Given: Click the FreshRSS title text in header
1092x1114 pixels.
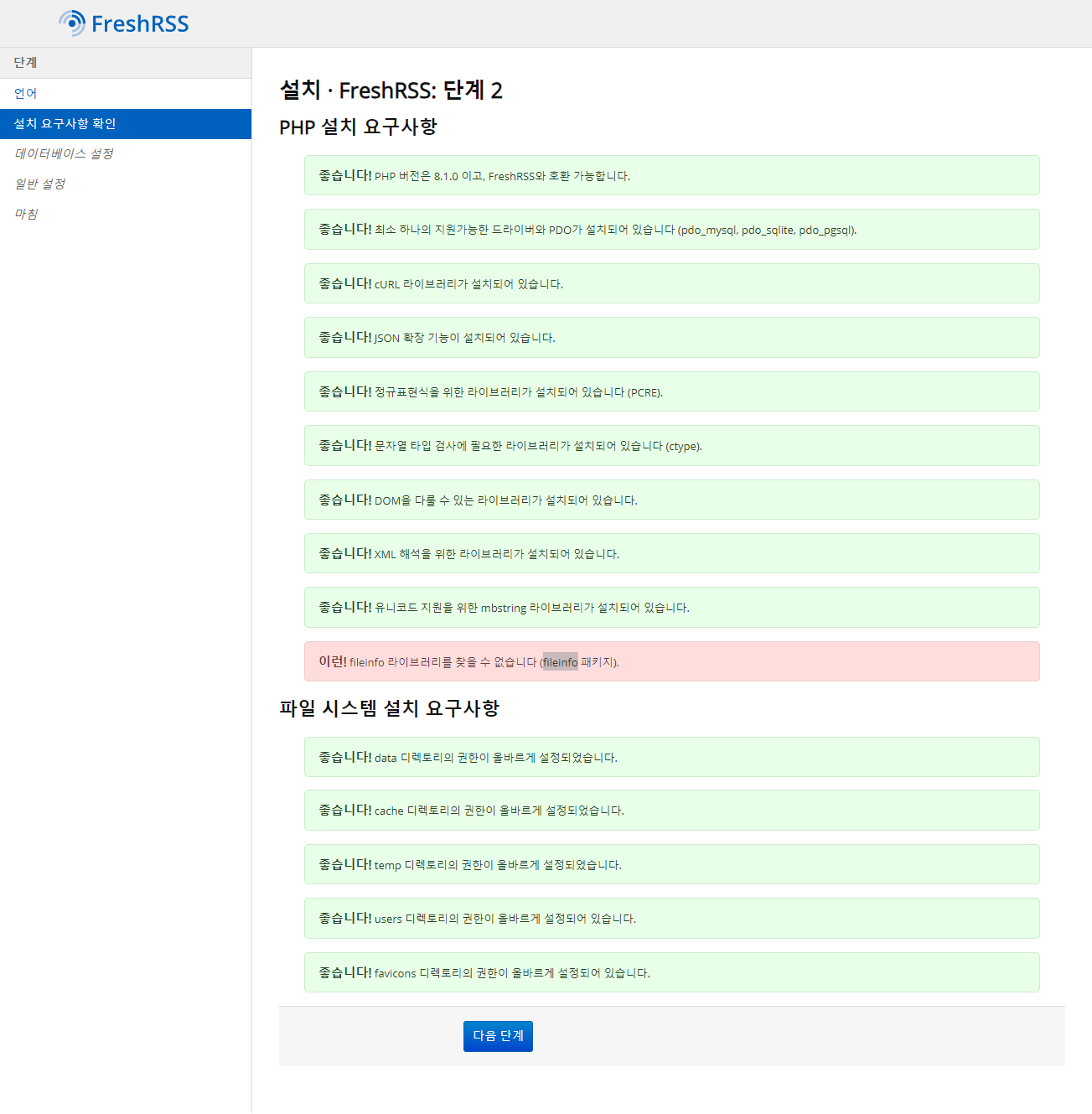Looking at the screenshot, I should [140, 23].
